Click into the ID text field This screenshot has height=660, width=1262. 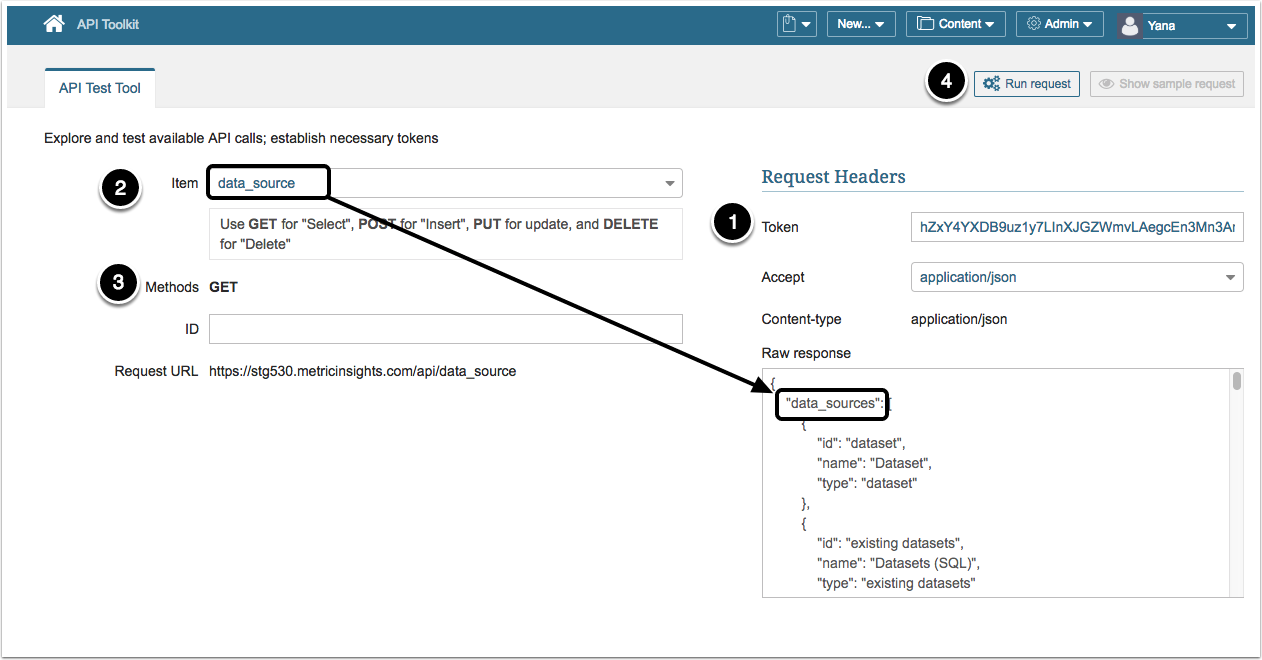click(x=445, y=329)
